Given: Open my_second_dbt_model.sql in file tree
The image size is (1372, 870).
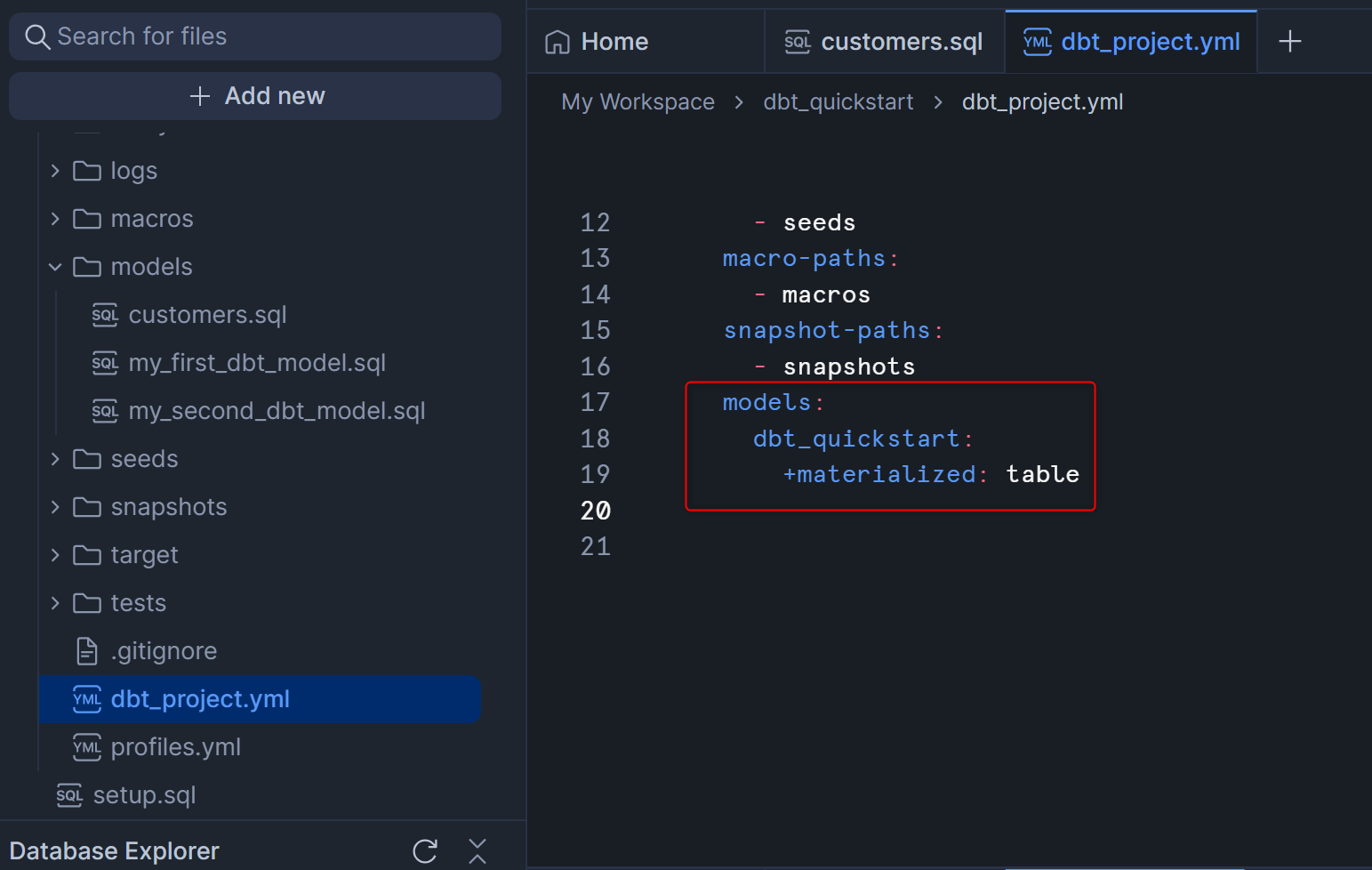Looking at the screenshot, I should click(x=276, y=411).
